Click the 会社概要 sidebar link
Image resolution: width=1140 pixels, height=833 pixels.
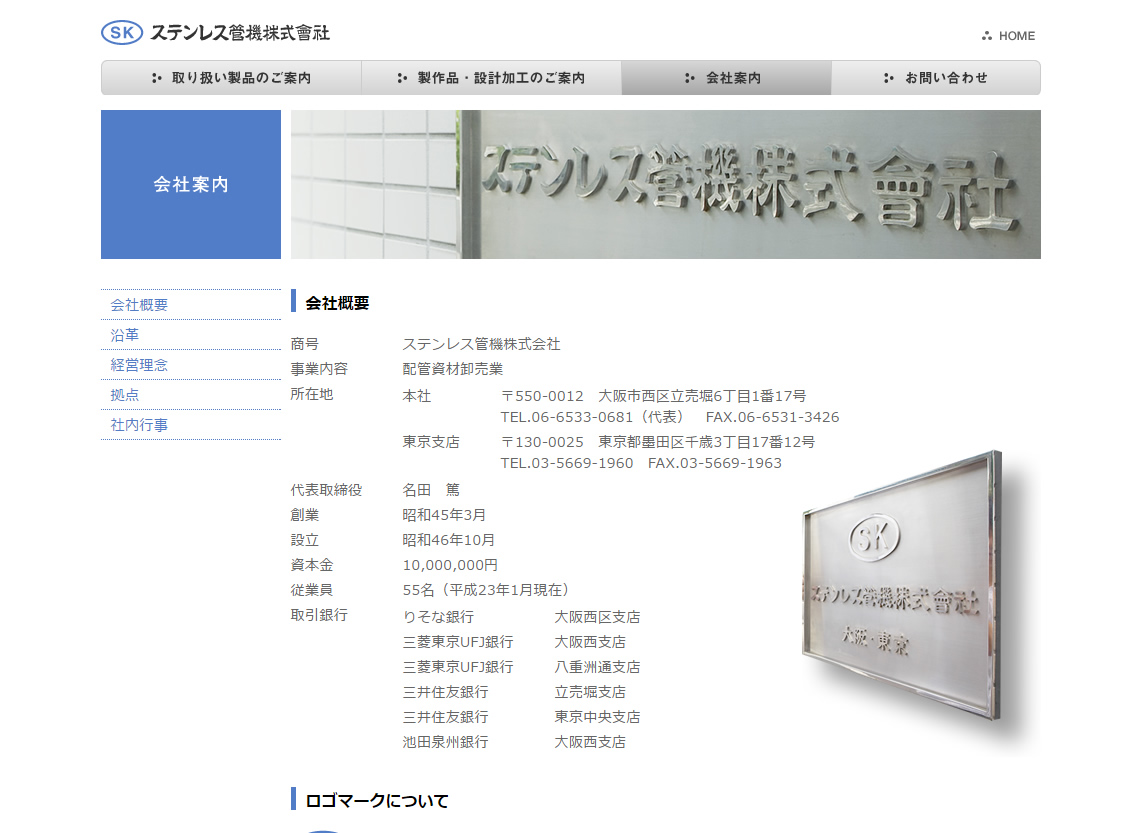(139, 305)
